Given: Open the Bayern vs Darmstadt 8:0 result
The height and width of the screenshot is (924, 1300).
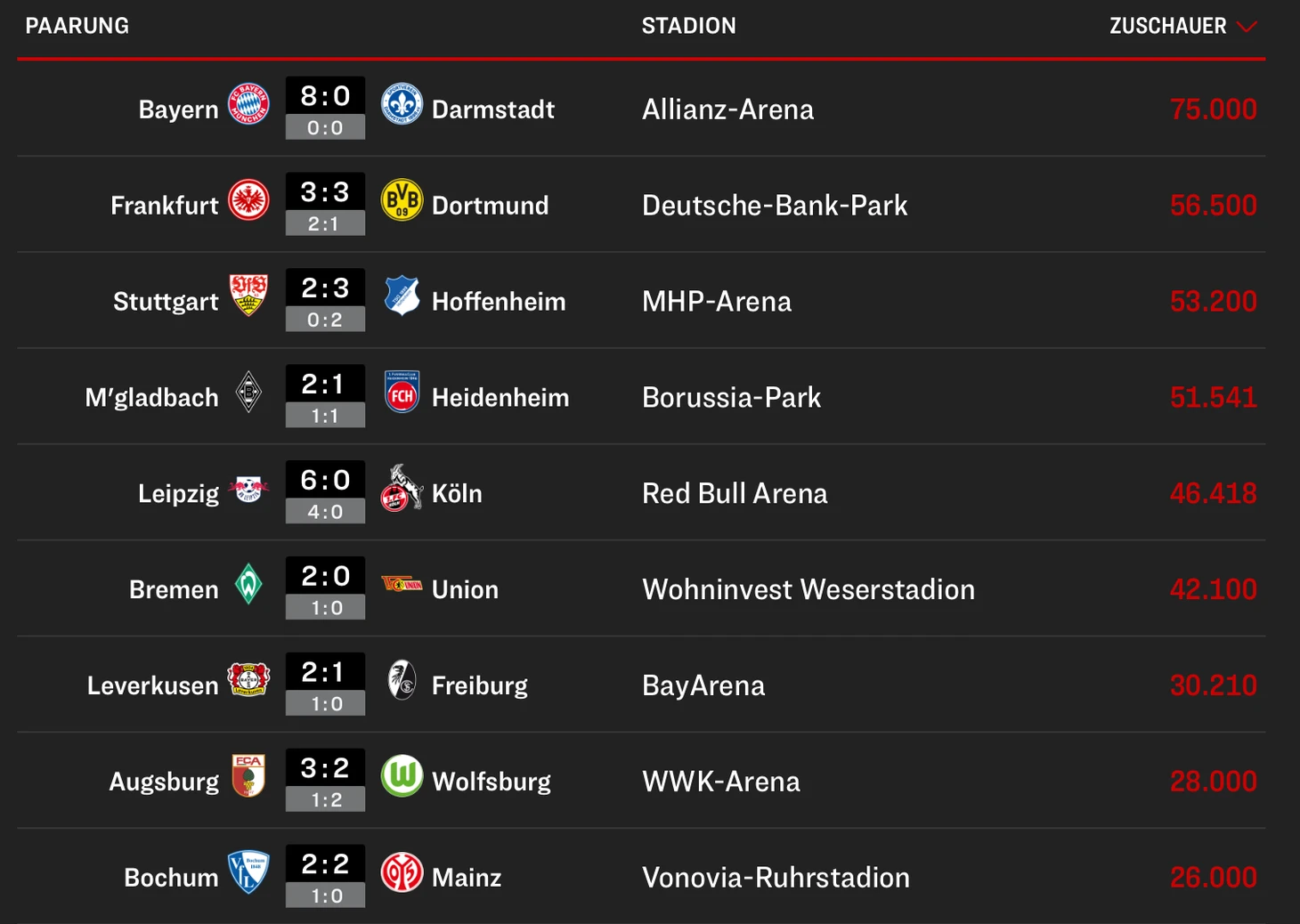Looking at the screenshot, I should tap(325, 97).
